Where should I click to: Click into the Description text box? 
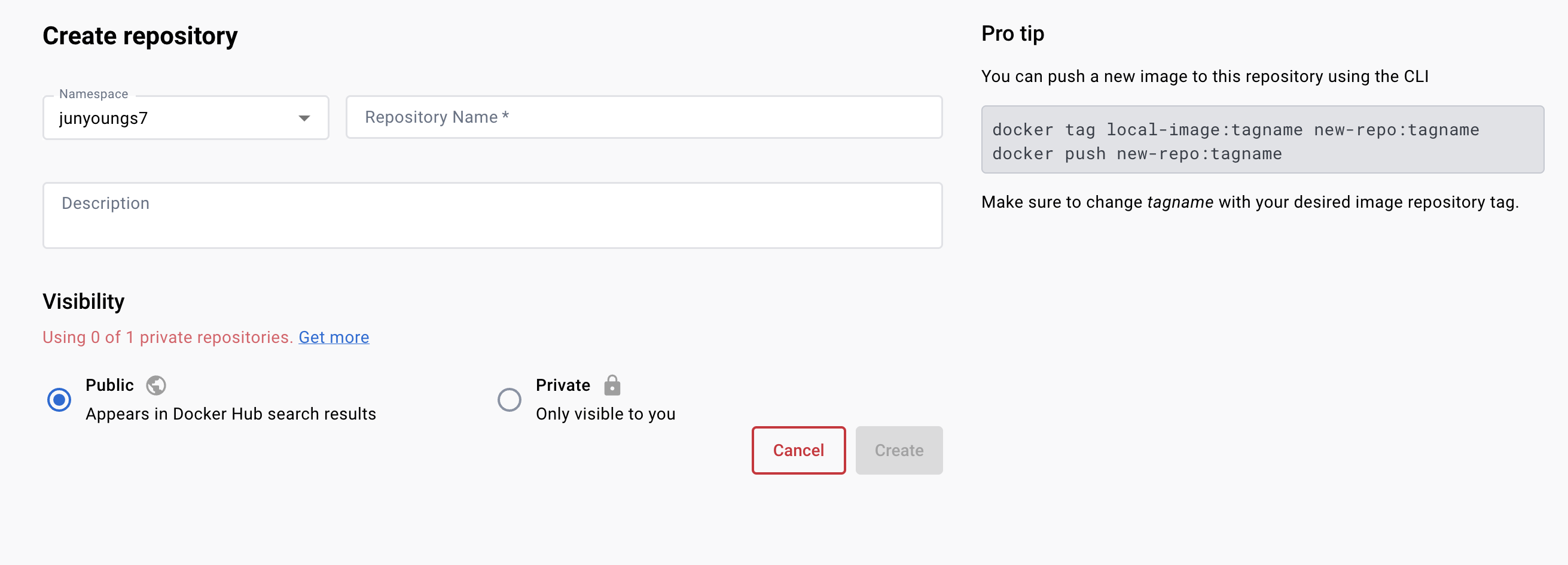492,215
